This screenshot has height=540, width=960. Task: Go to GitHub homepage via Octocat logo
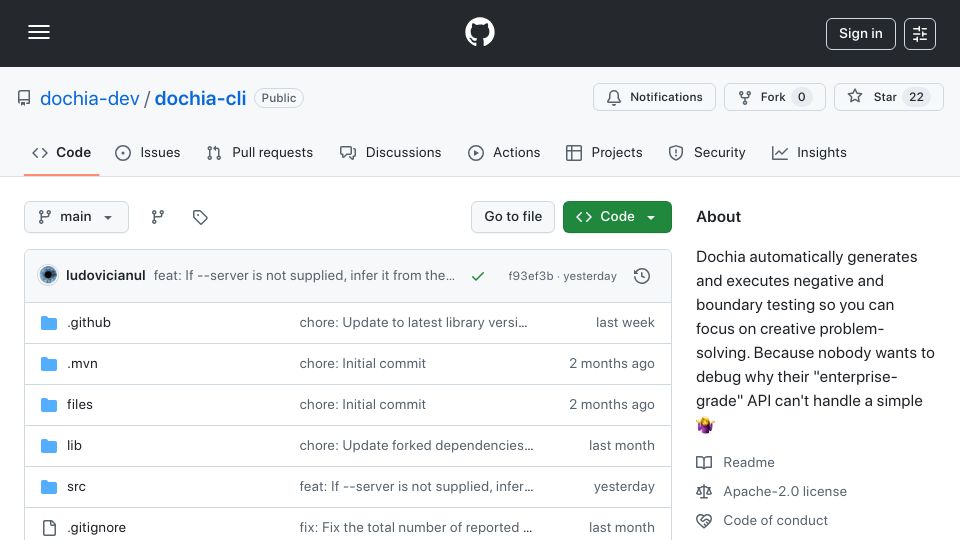[x=479, y=32]
